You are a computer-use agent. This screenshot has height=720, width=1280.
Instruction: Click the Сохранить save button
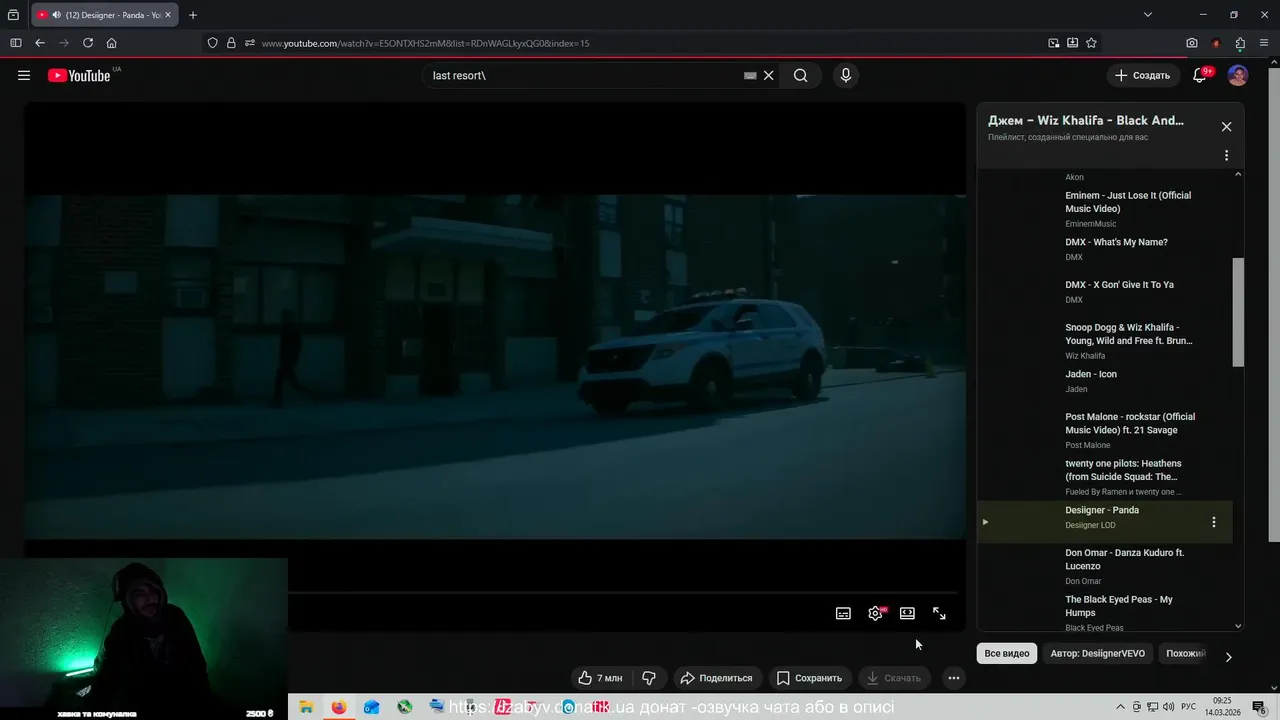pos(810,678)
